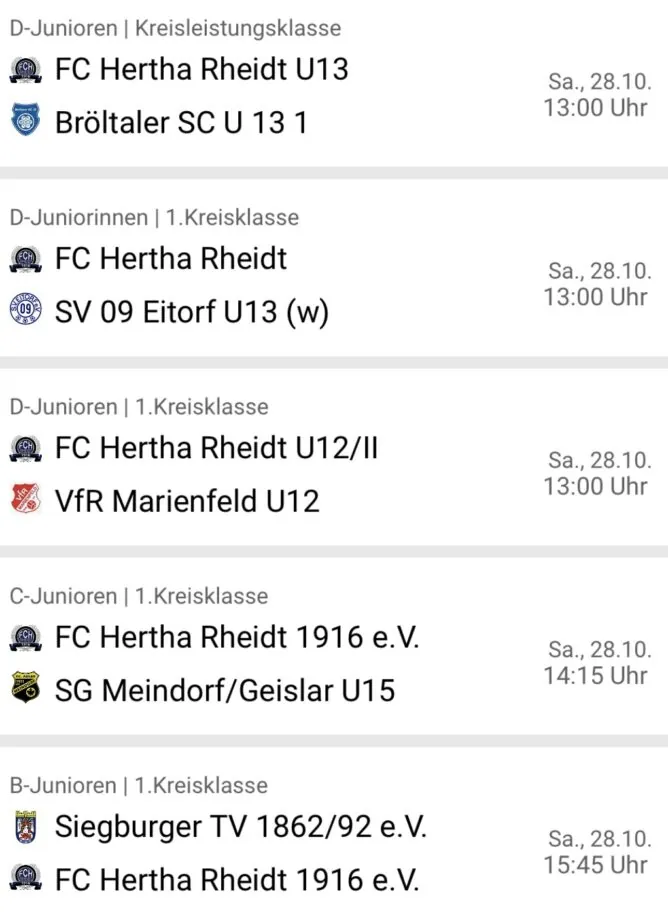Open VfR Marienfeld U12 team page
The width and height of the screenshot is (668, 914).
(x=187, y=501)
